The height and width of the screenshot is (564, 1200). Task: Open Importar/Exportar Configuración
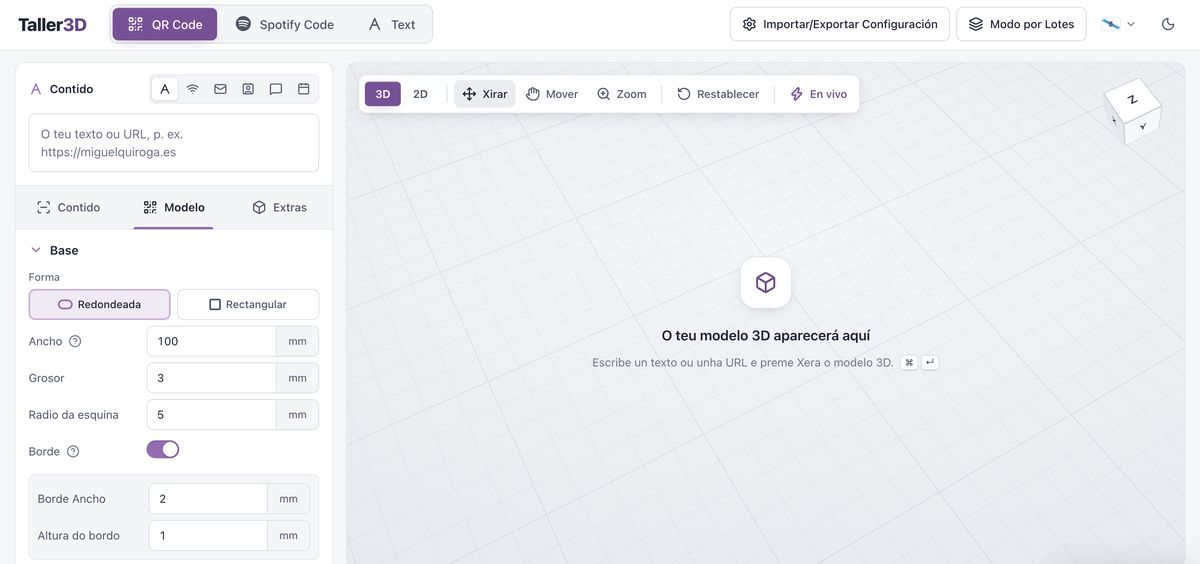(840, 24)
